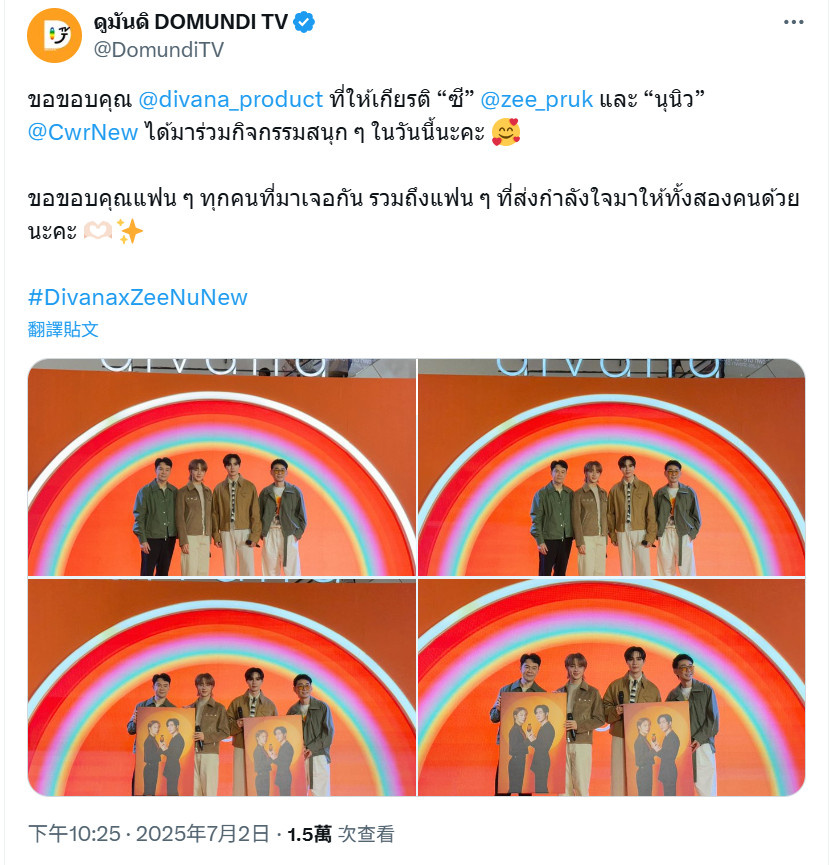The image size is (830, 865).
Task: Open the @divana_product mention
Action: 231,99
